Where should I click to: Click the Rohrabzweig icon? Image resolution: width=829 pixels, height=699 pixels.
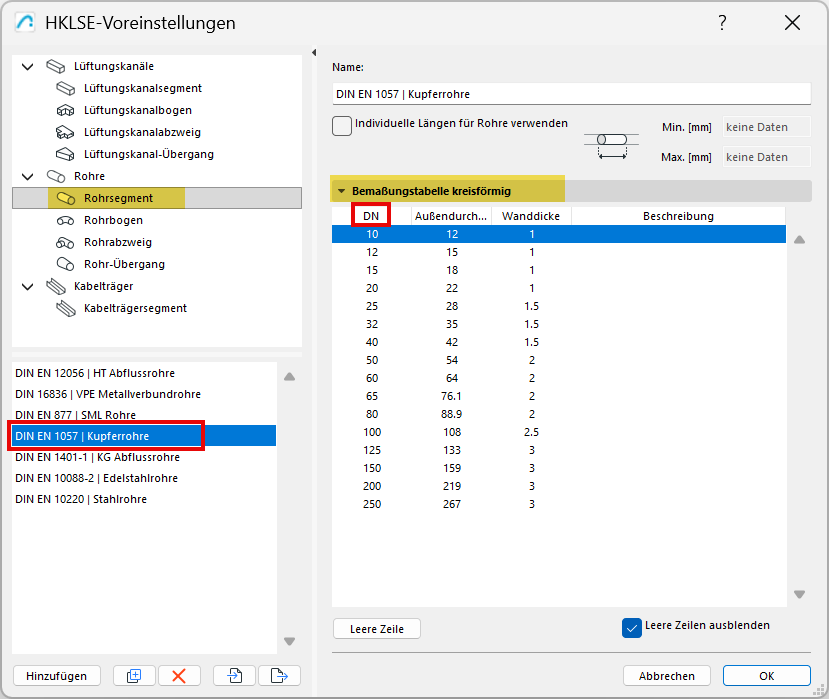click(66, 243)
